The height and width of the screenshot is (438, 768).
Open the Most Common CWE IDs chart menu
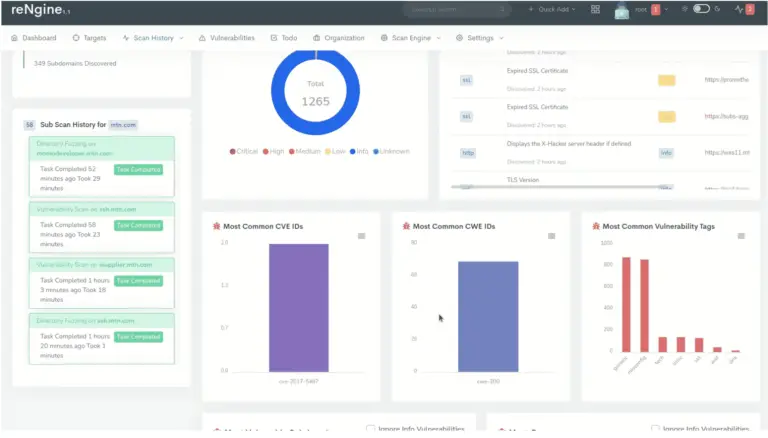click(x=552, y=236)
